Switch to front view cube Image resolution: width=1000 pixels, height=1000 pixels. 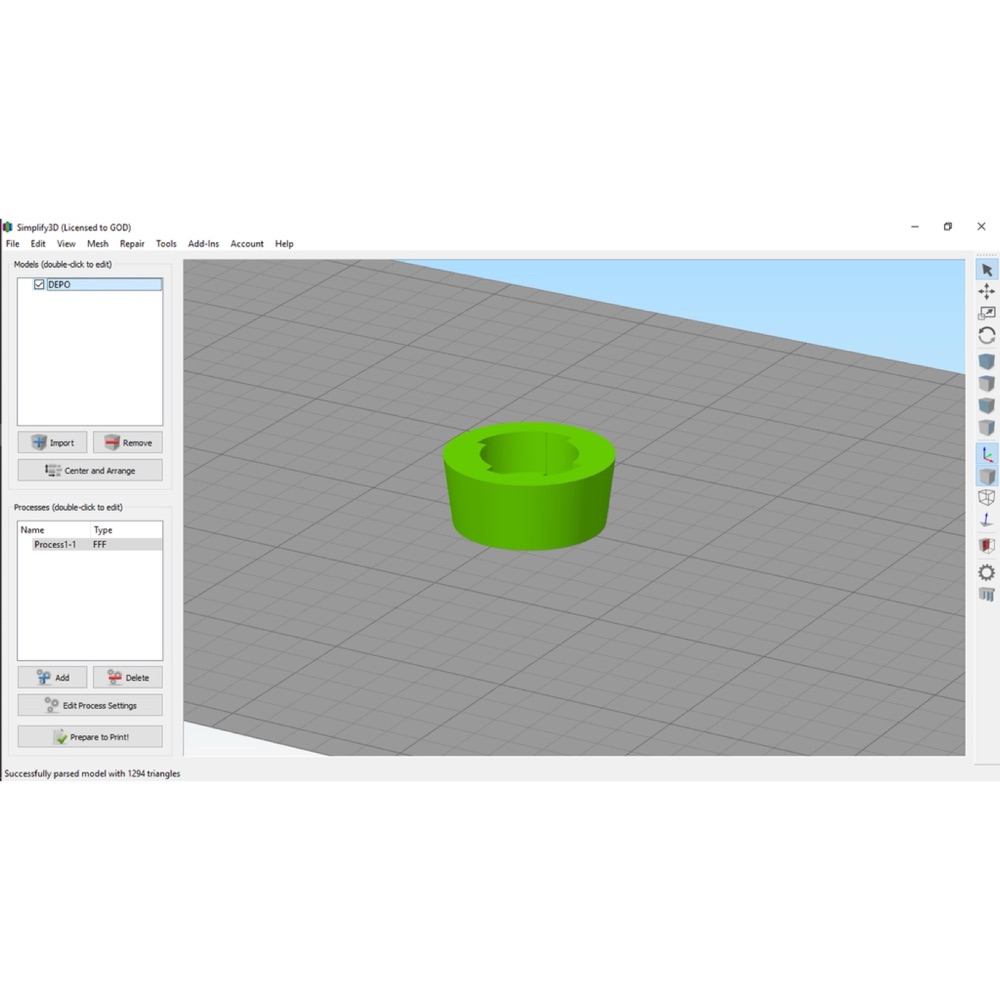coord(987,406)
